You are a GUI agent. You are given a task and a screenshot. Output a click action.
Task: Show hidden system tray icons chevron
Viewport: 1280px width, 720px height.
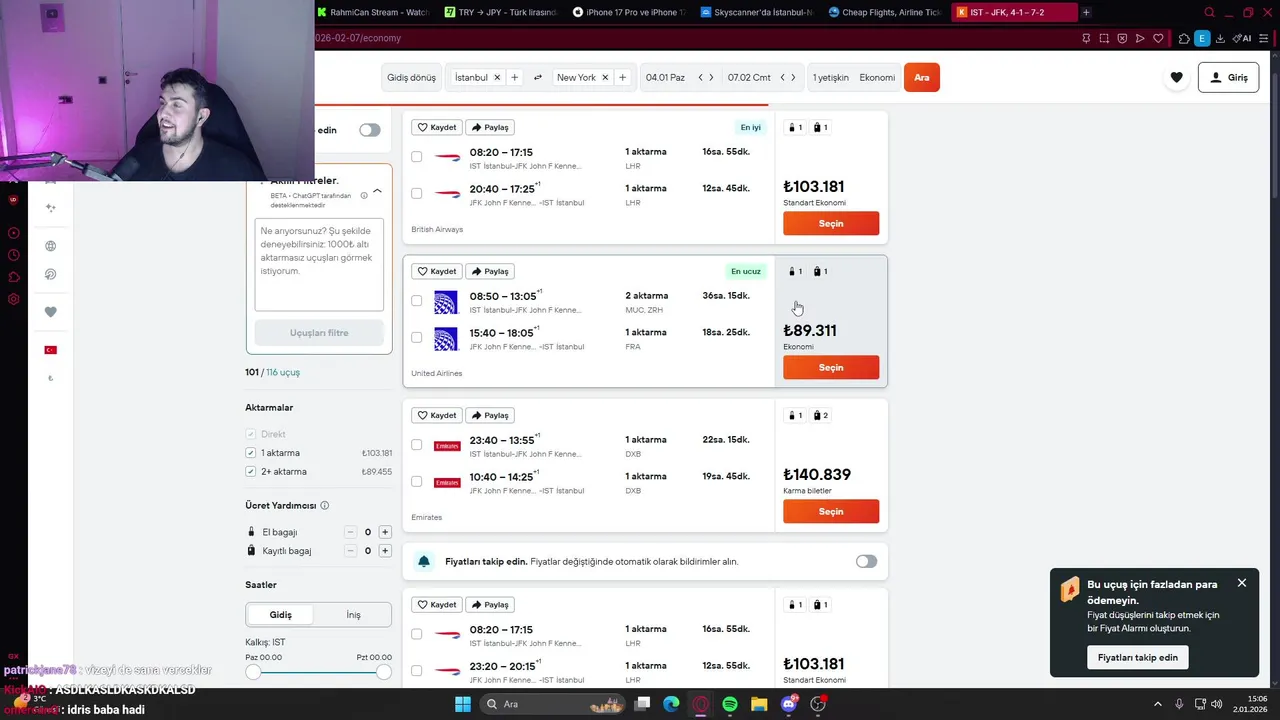(1158, 704)
